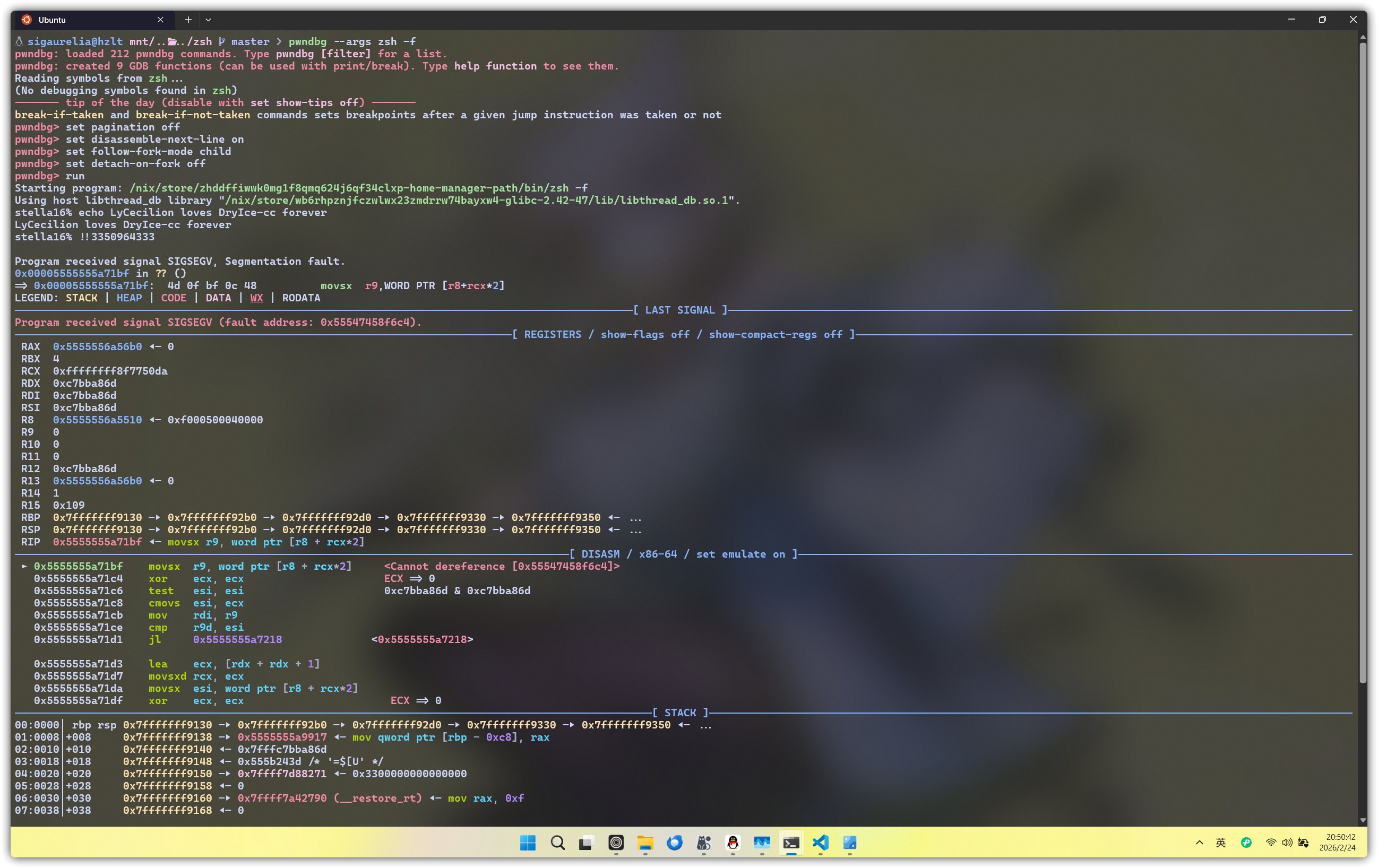Image resolution: width=1378 pixels, height=868 pixels.
Task: Open Task View on the taskbar
Action: tap(586, 843)
